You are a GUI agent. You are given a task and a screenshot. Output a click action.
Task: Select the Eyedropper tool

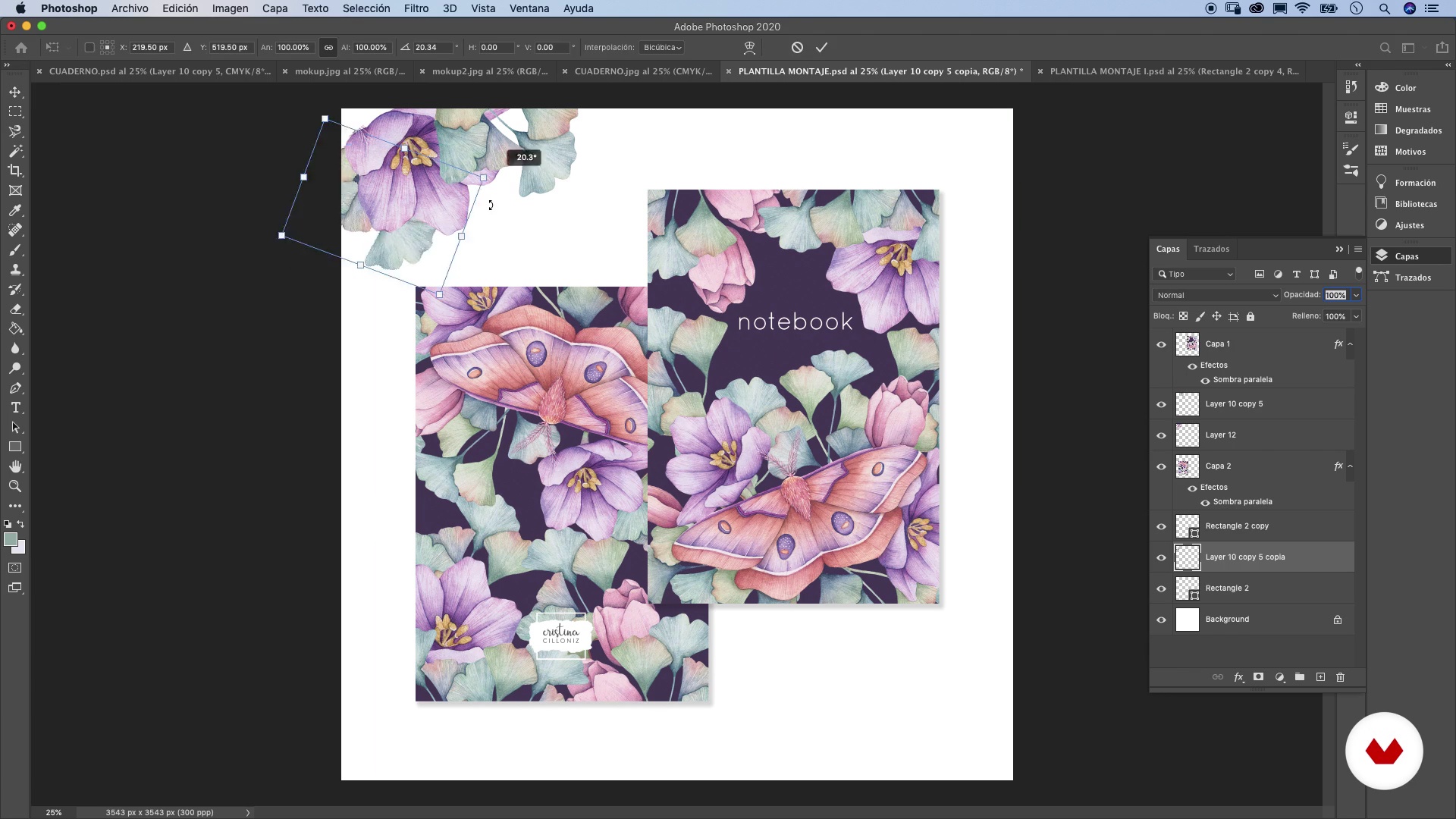pos(15,210)
